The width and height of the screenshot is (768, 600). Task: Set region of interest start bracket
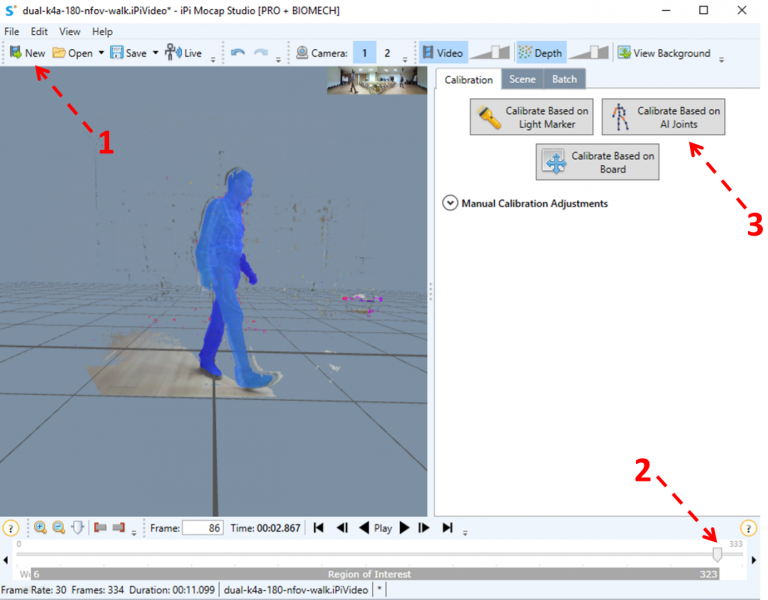[x=100, y=528]
